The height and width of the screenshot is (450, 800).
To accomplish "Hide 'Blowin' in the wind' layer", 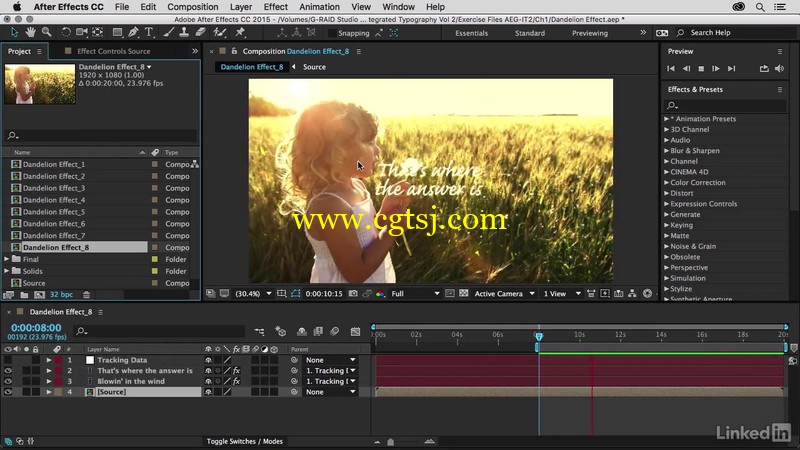I will pos(8,381).
